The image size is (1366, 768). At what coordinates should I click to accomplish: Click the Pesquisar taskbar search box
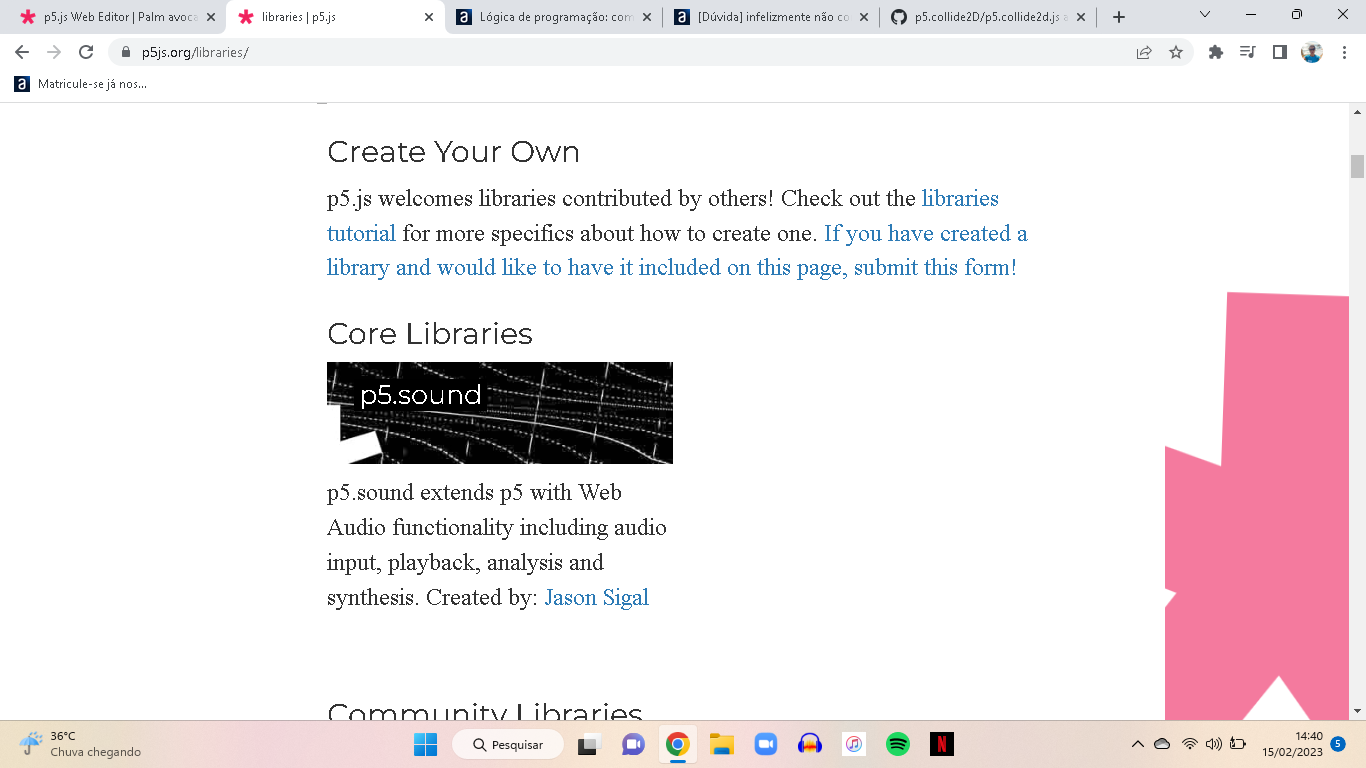(x=508, y=744)
